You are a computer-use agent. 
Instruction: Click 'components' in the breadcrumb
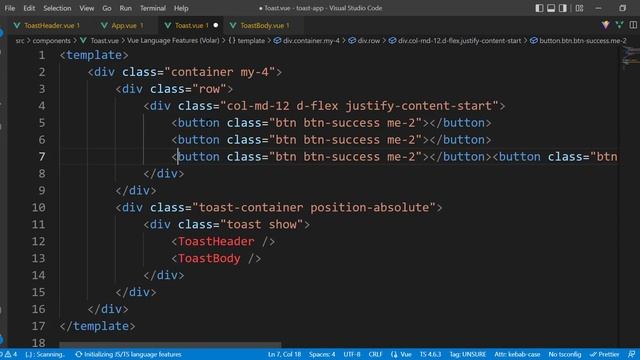[51, 40]
